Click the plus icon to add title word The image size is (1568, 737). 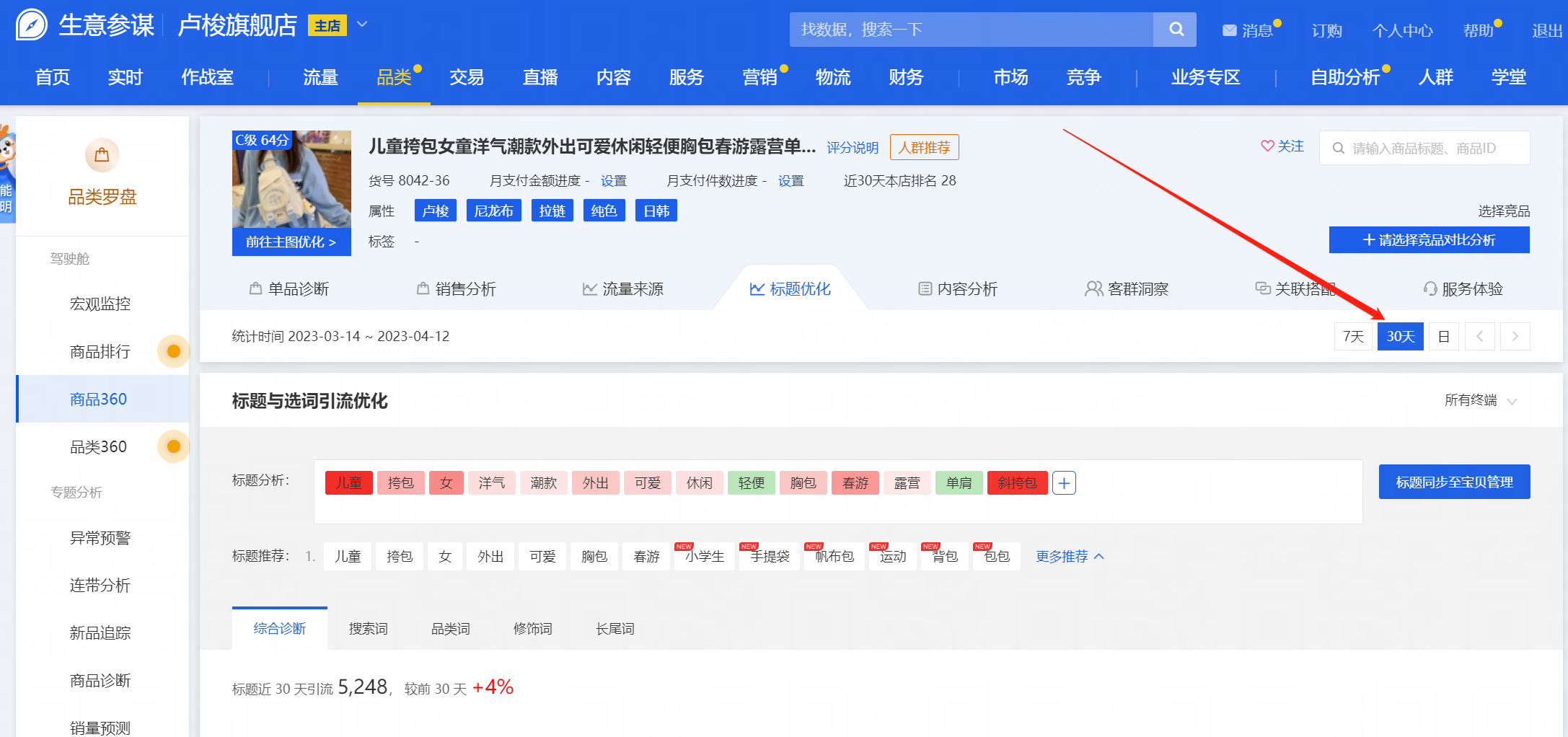coord(1064,483)
